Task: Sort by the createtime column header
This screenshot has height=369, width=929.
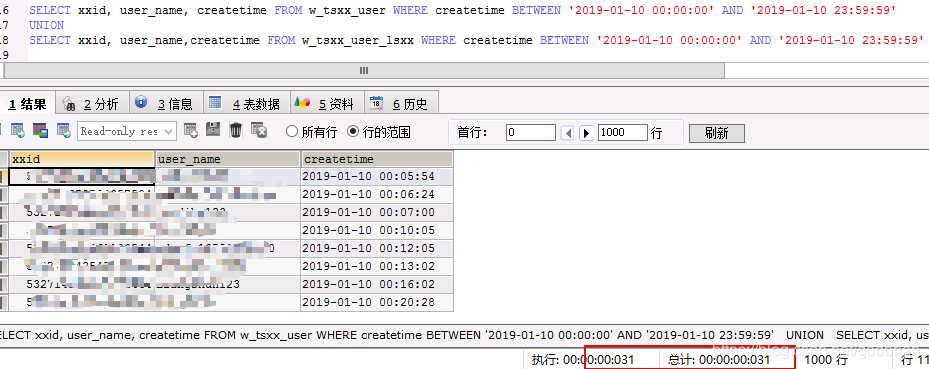Action: (377, 159)
